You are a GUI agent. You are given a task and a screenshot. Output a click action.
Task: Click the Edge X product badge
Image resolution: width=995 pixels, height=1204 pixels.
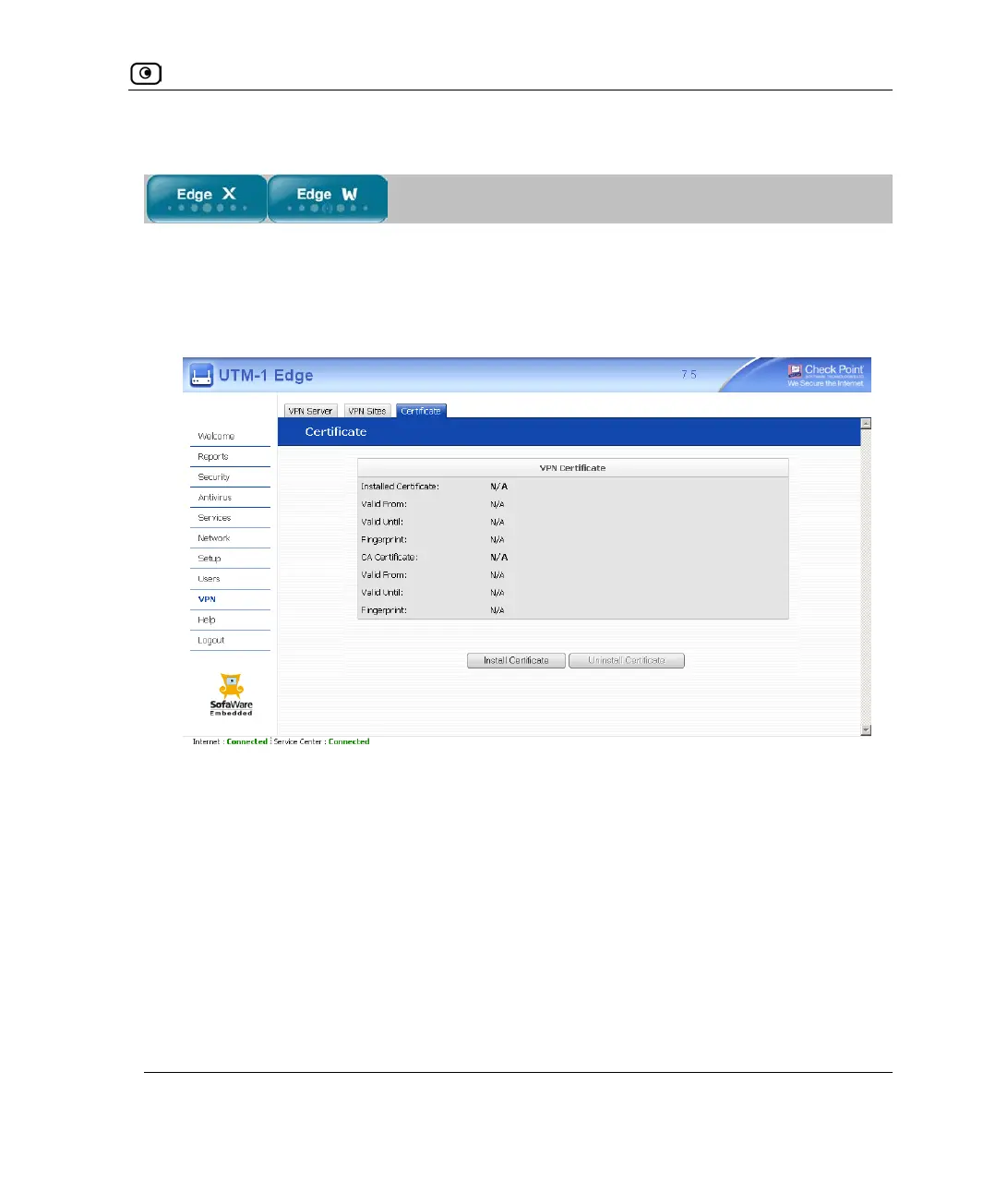click(207, 199)
